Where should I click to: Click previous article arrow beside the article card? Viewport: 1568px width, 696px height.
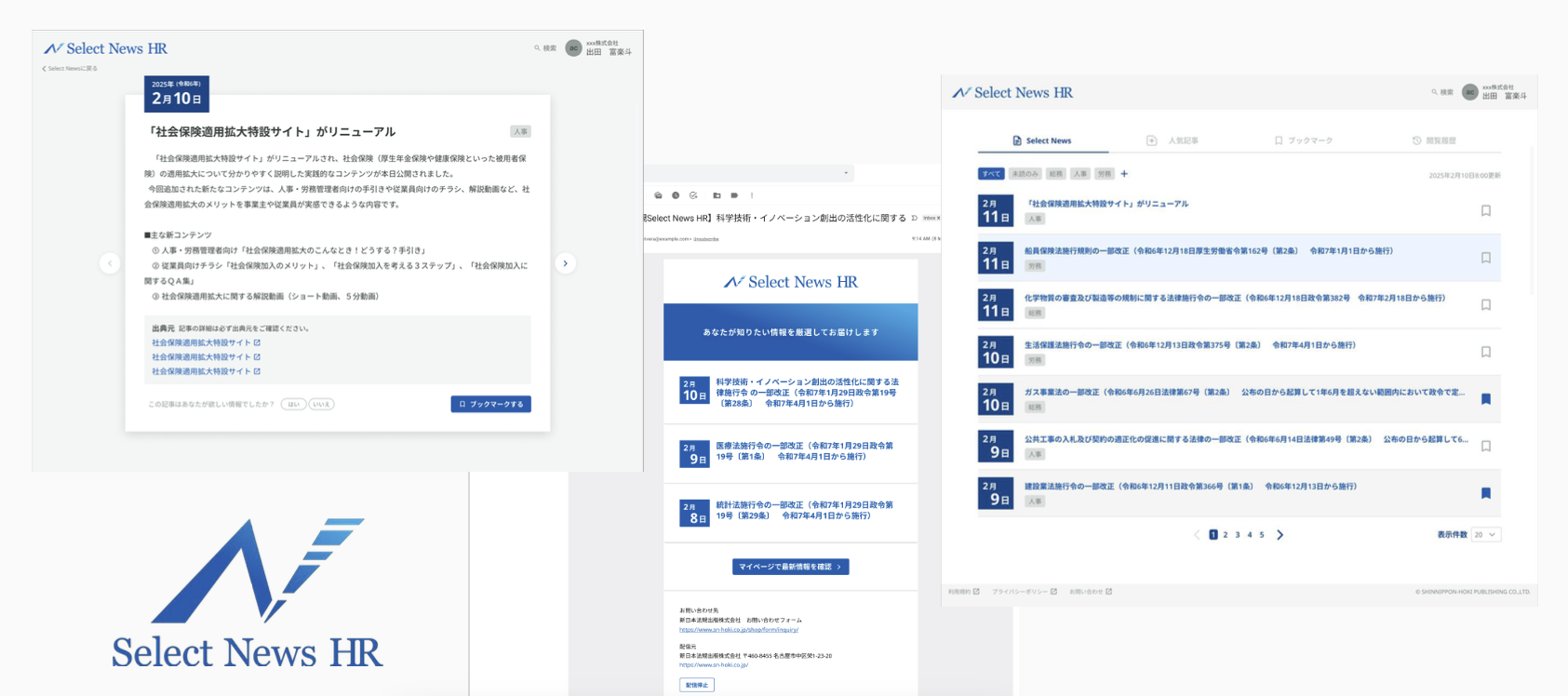[x=110, y=263]
